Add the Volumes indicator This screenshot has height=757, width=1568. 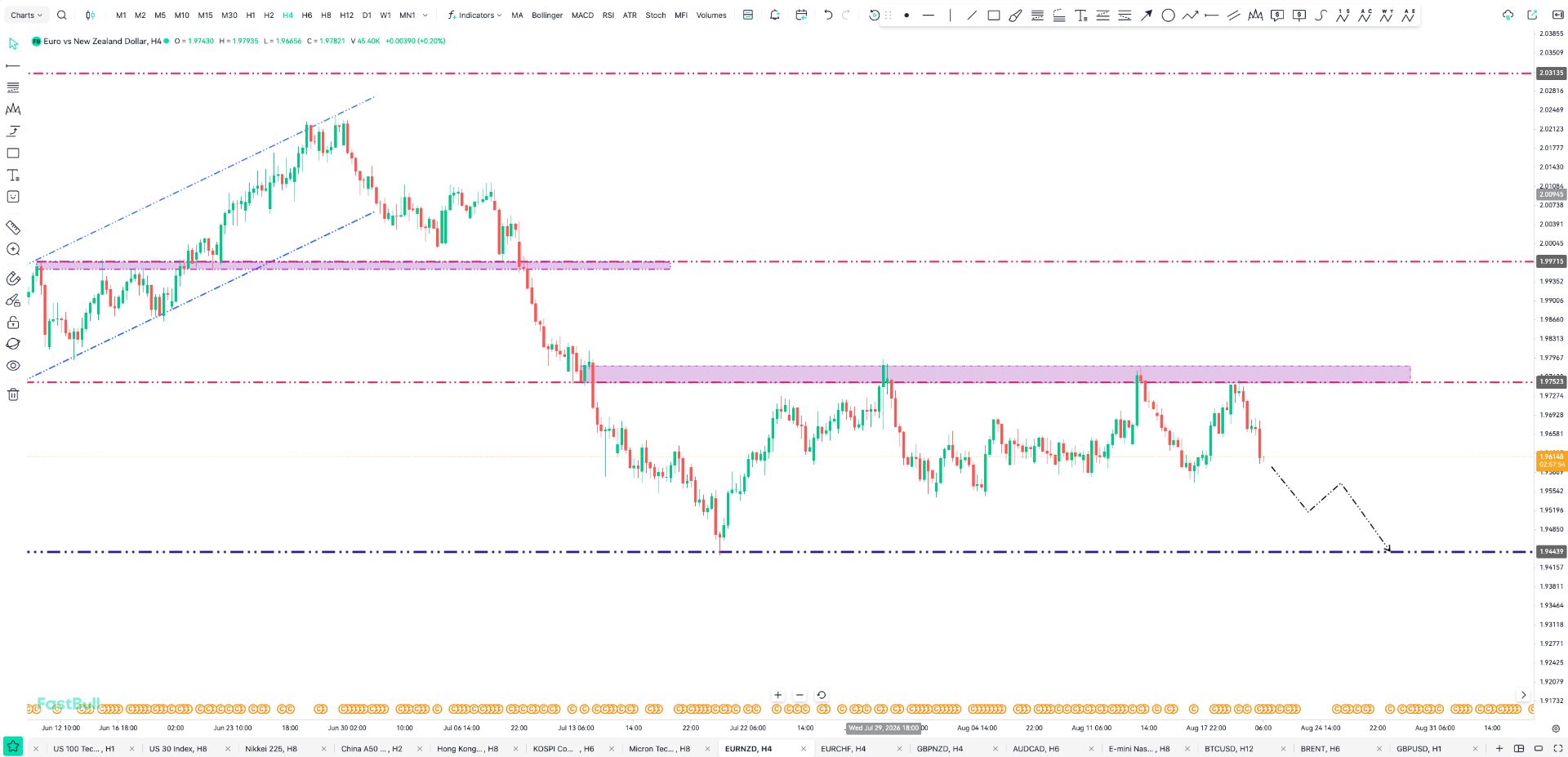coord(711,15)
